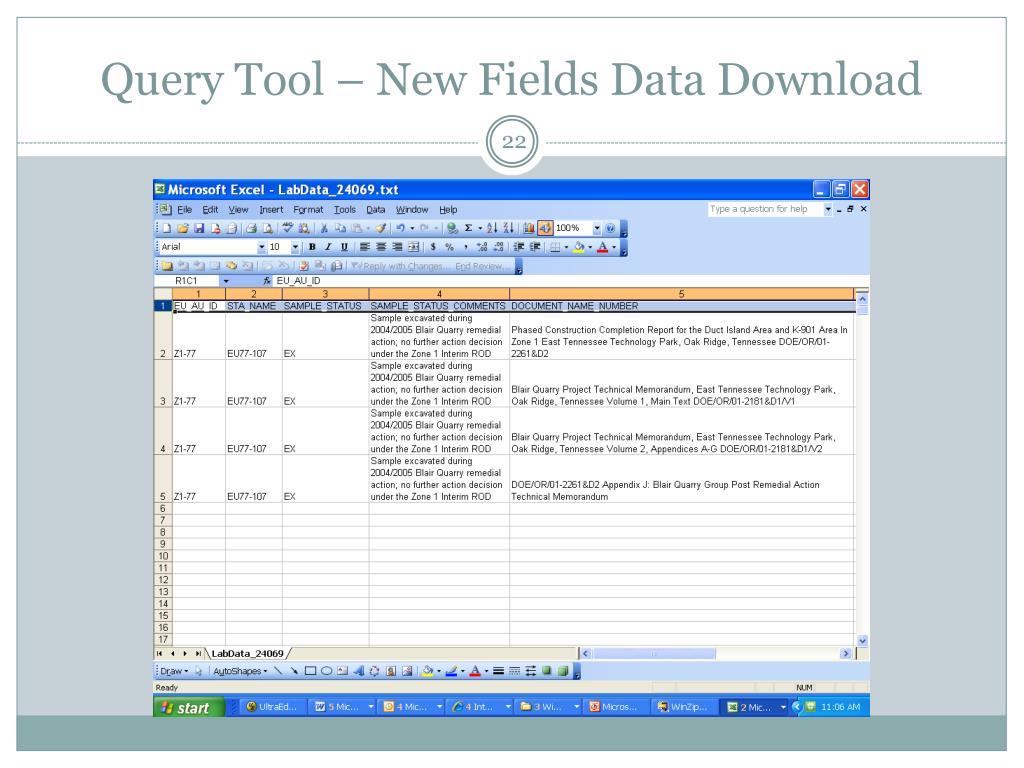Click the Type a question for help box
Screen dimensions: 1024x768
pyautogui.click(x=764, y=209)
